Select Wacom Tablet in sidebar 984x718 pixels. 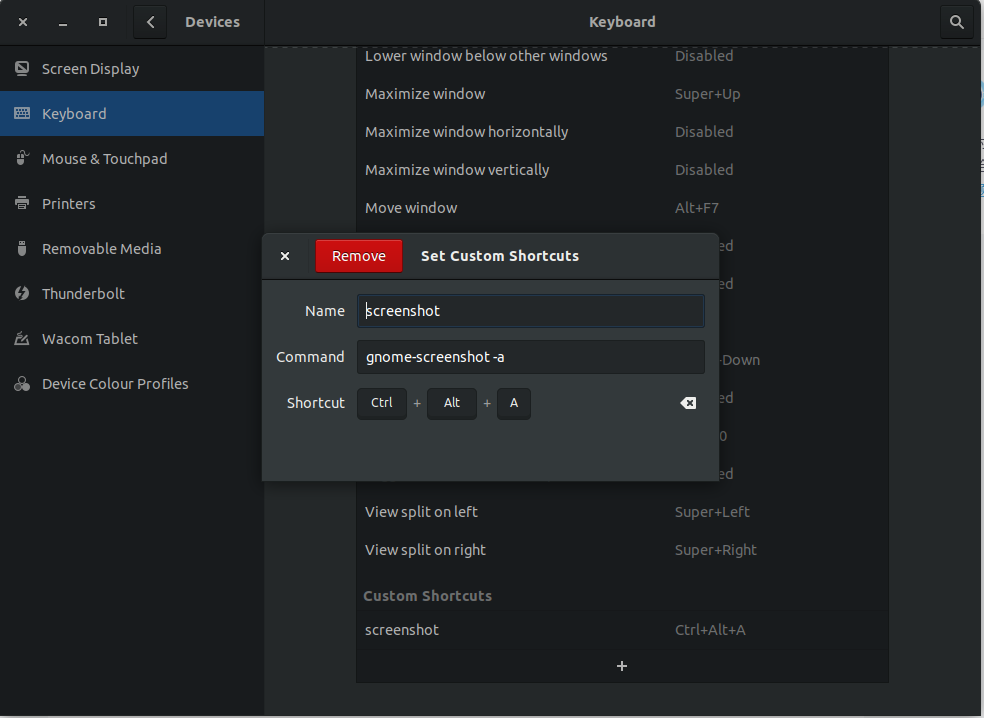click(132, 338)
